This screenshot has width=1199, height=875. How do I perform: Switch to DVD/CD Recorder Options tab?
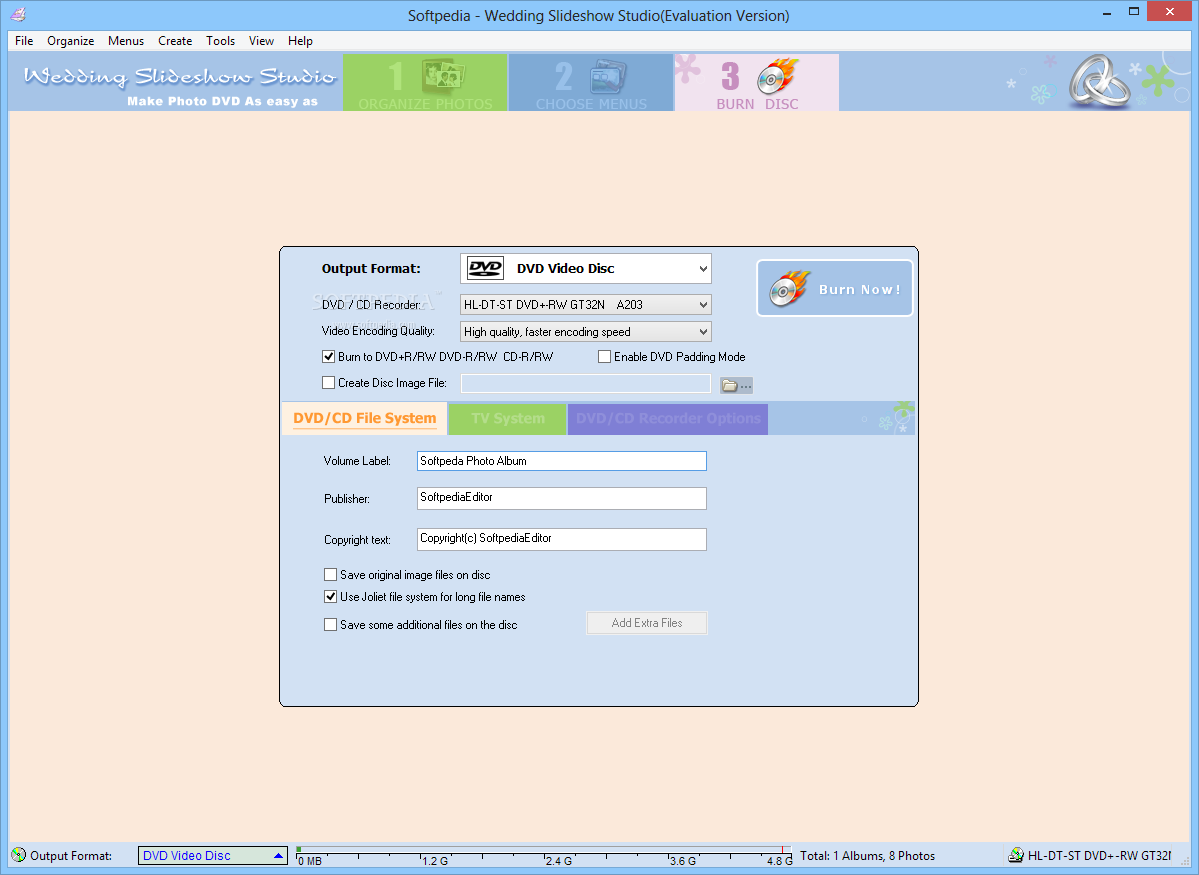tap(668, 418)
